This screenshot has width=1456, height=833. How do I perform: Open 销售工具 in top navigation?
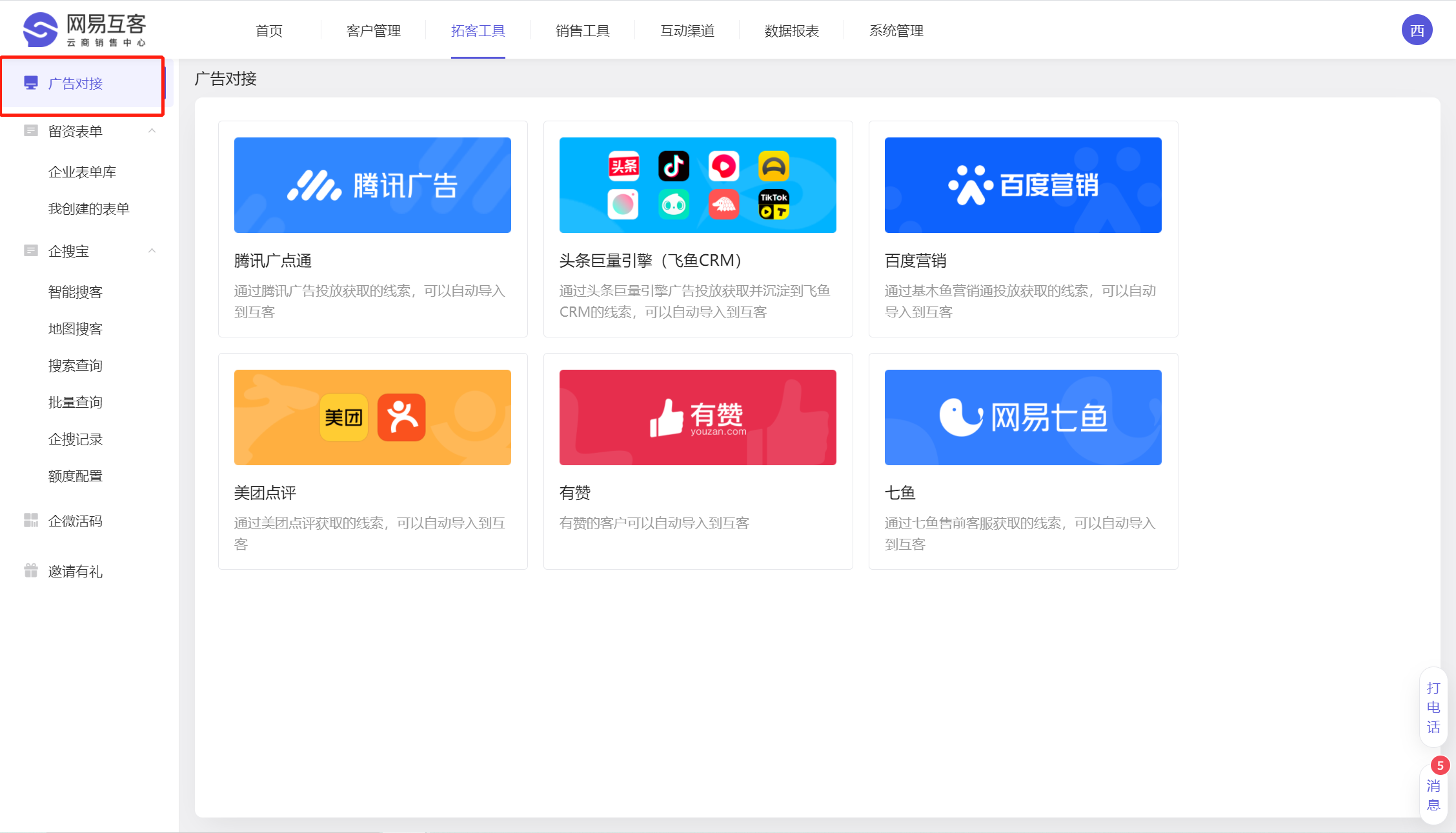coord(583,30)
